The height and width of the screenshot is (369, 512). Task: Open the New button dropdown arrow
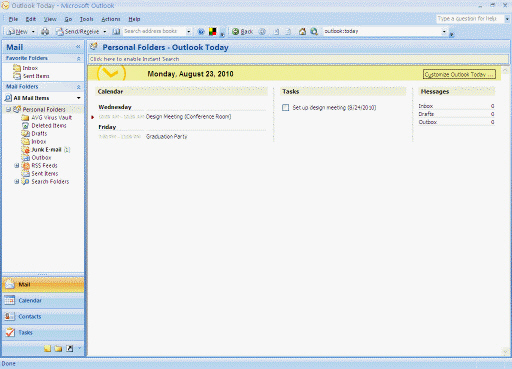pos(33,32)
